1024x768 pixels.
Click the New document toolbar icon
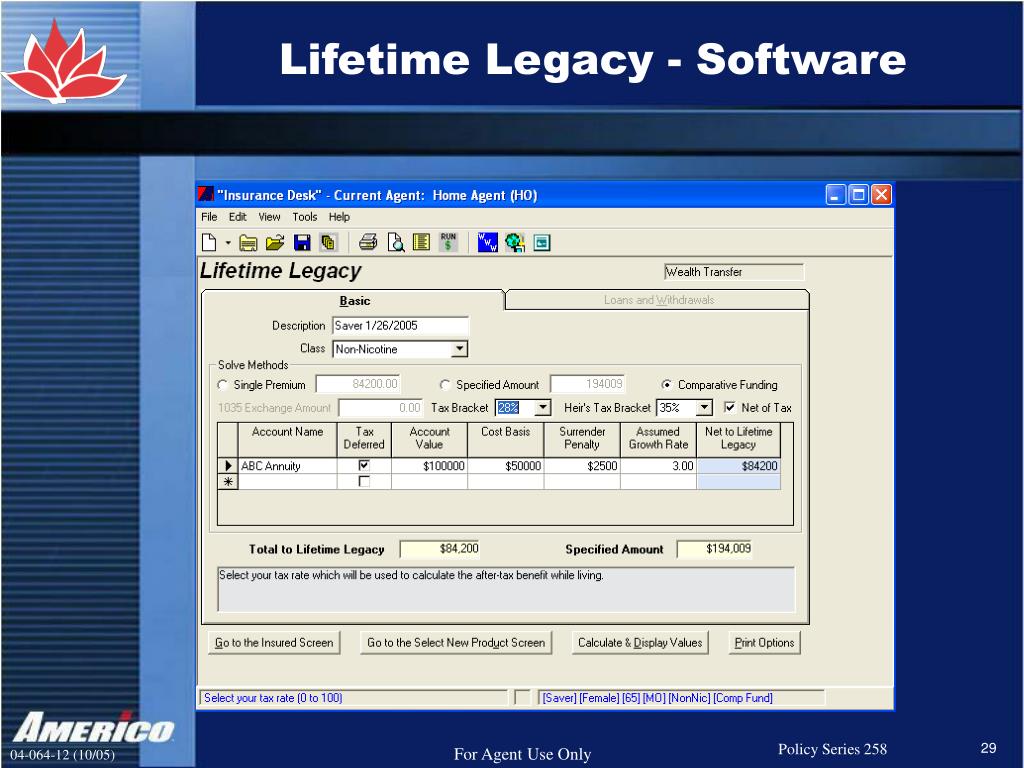[209, 242]
